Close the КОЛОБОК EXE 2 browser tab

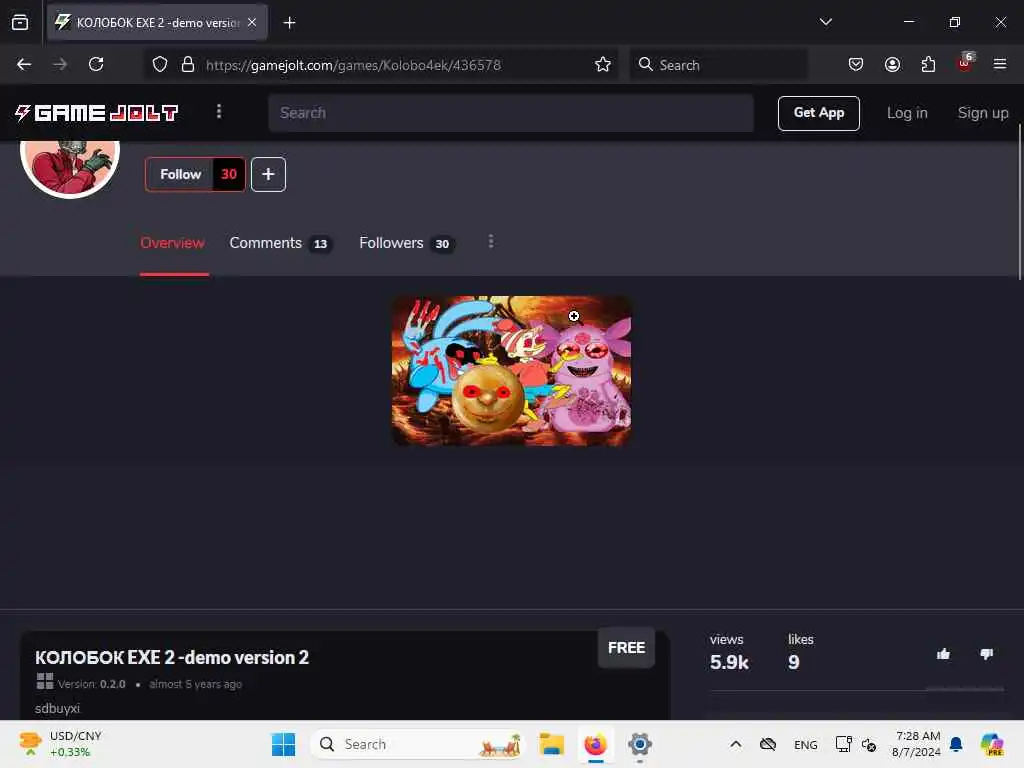pyautogui.click(x=252, y=22)
